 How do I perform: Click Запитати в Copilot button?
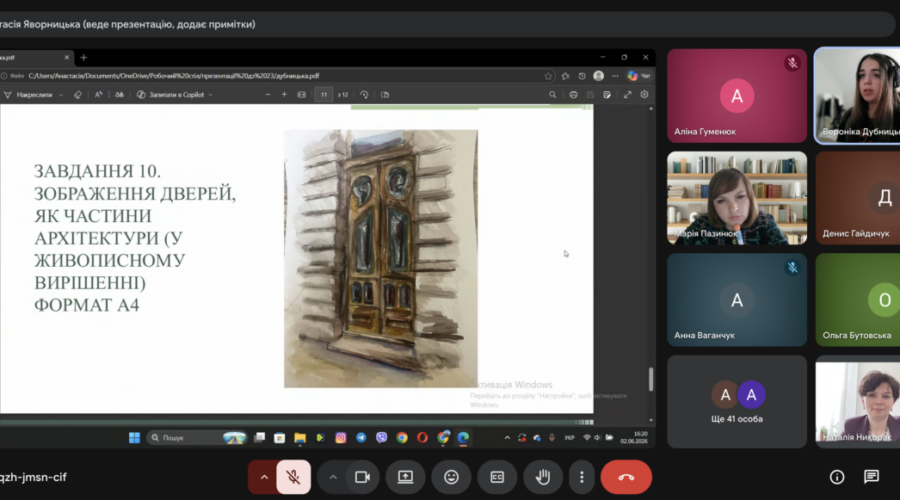(x=170, y=95)
